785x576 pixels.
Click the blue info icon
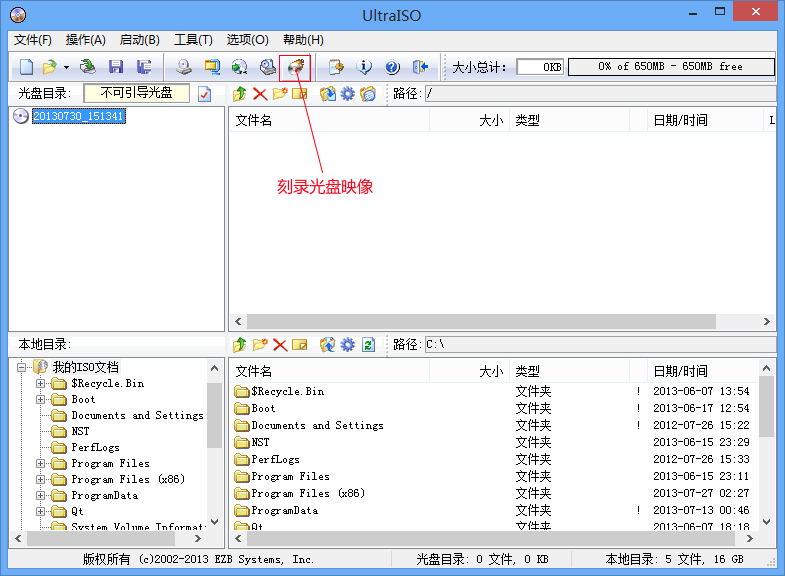[364, 67]
